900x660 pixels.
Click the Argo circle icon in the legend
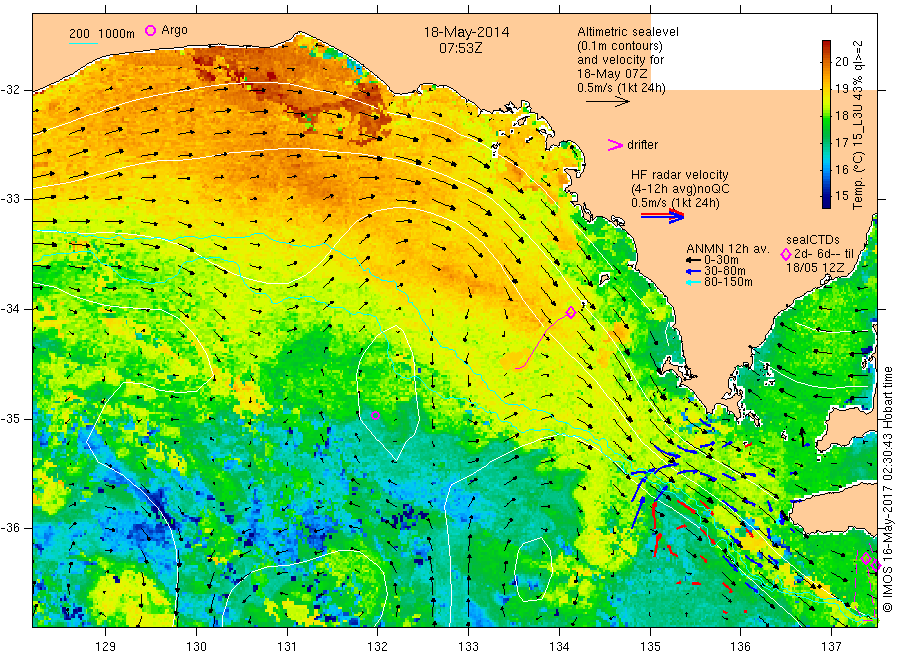coord(150,30)
